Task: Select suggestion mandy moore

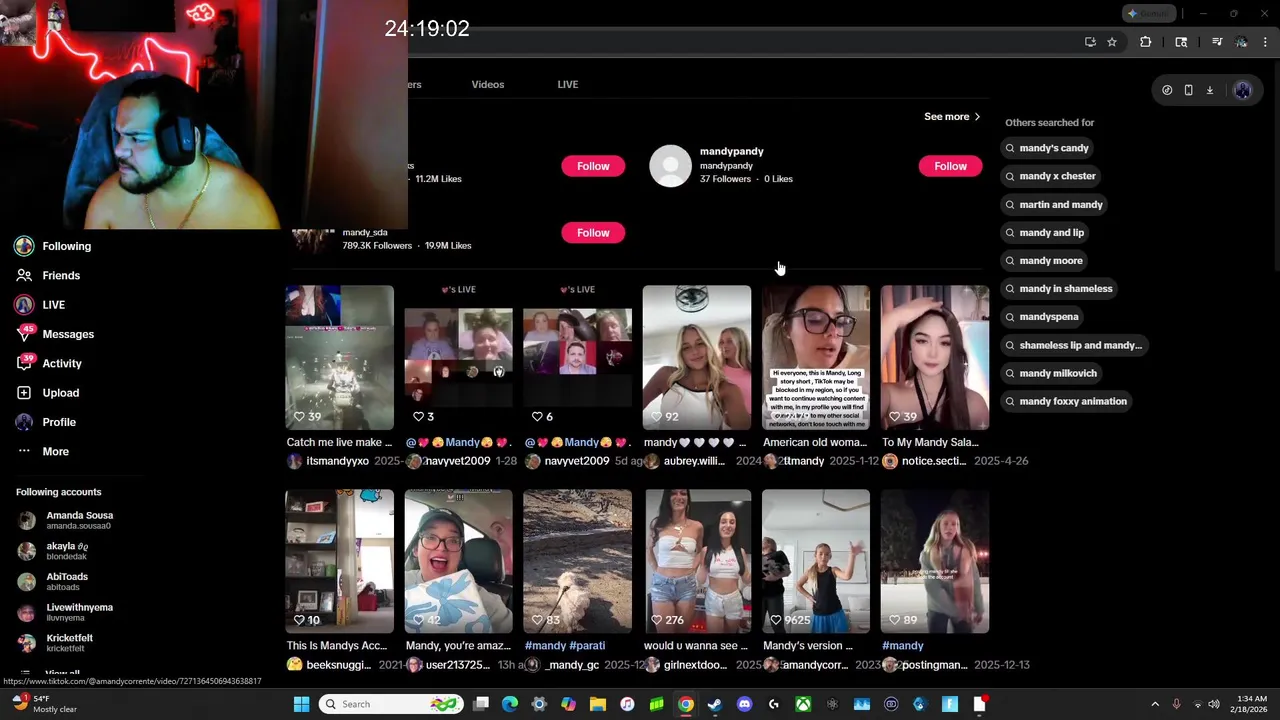Action: pos(1043,260)
